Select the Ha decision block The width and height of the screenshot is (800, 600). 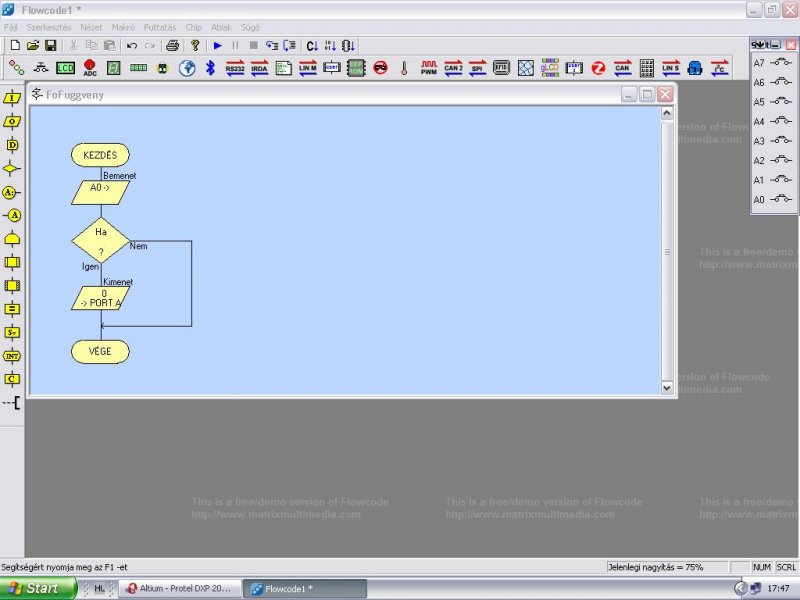click(101, 240)
